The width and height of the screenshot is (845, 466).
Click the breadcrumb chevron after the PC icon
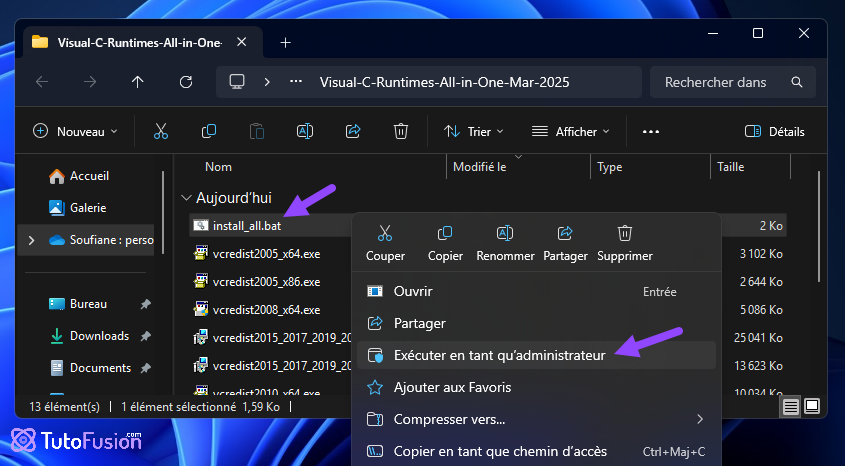pos(267,82)
